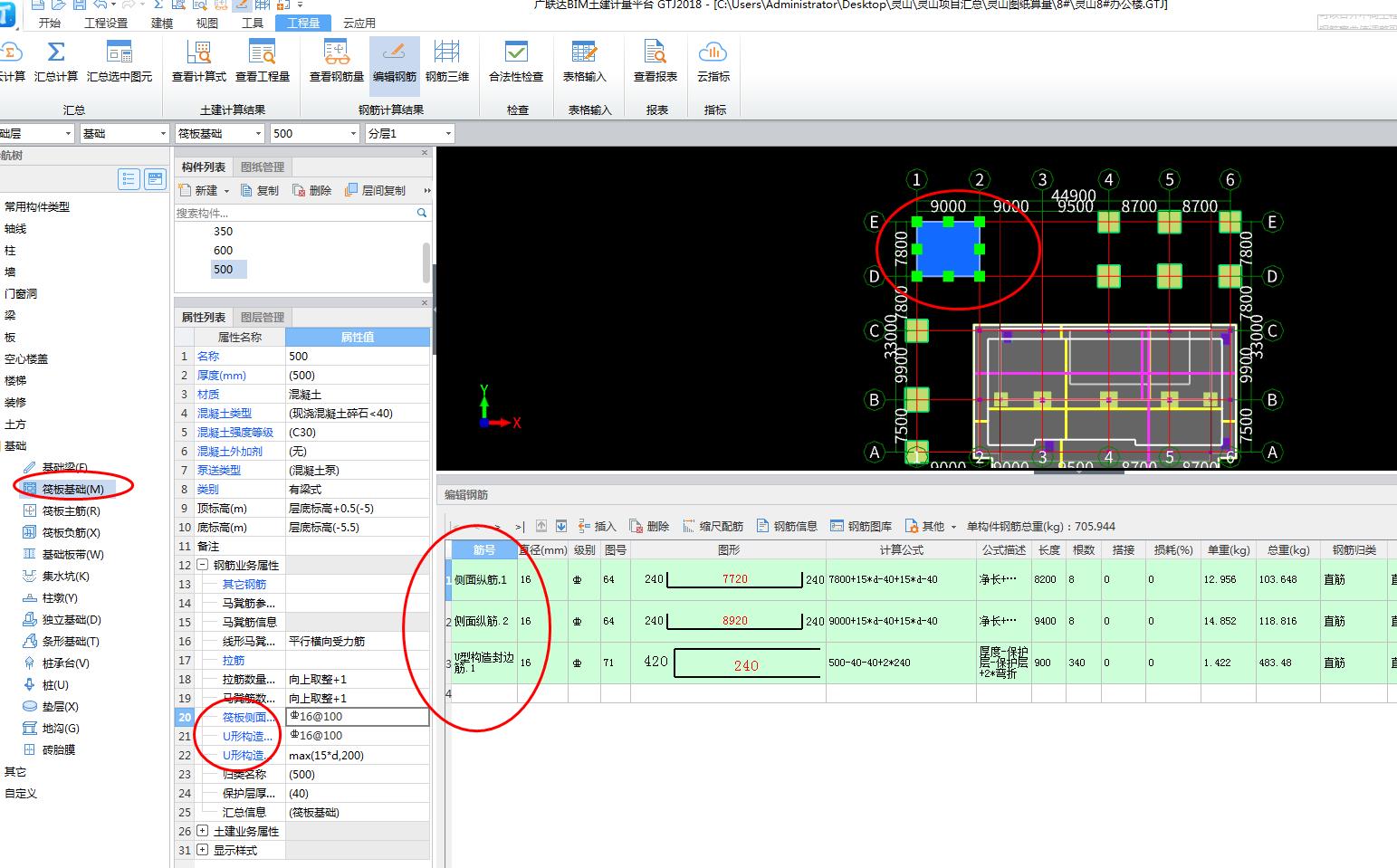
Task: Switch navigation tree to icon view
Action: pos(156,179)
